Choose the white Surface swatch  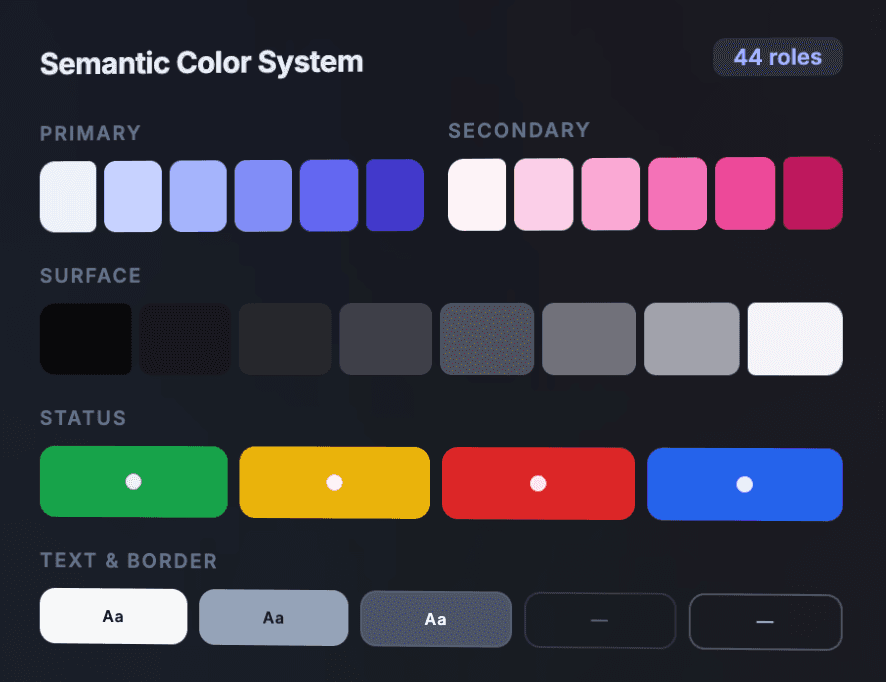point(795,338)
